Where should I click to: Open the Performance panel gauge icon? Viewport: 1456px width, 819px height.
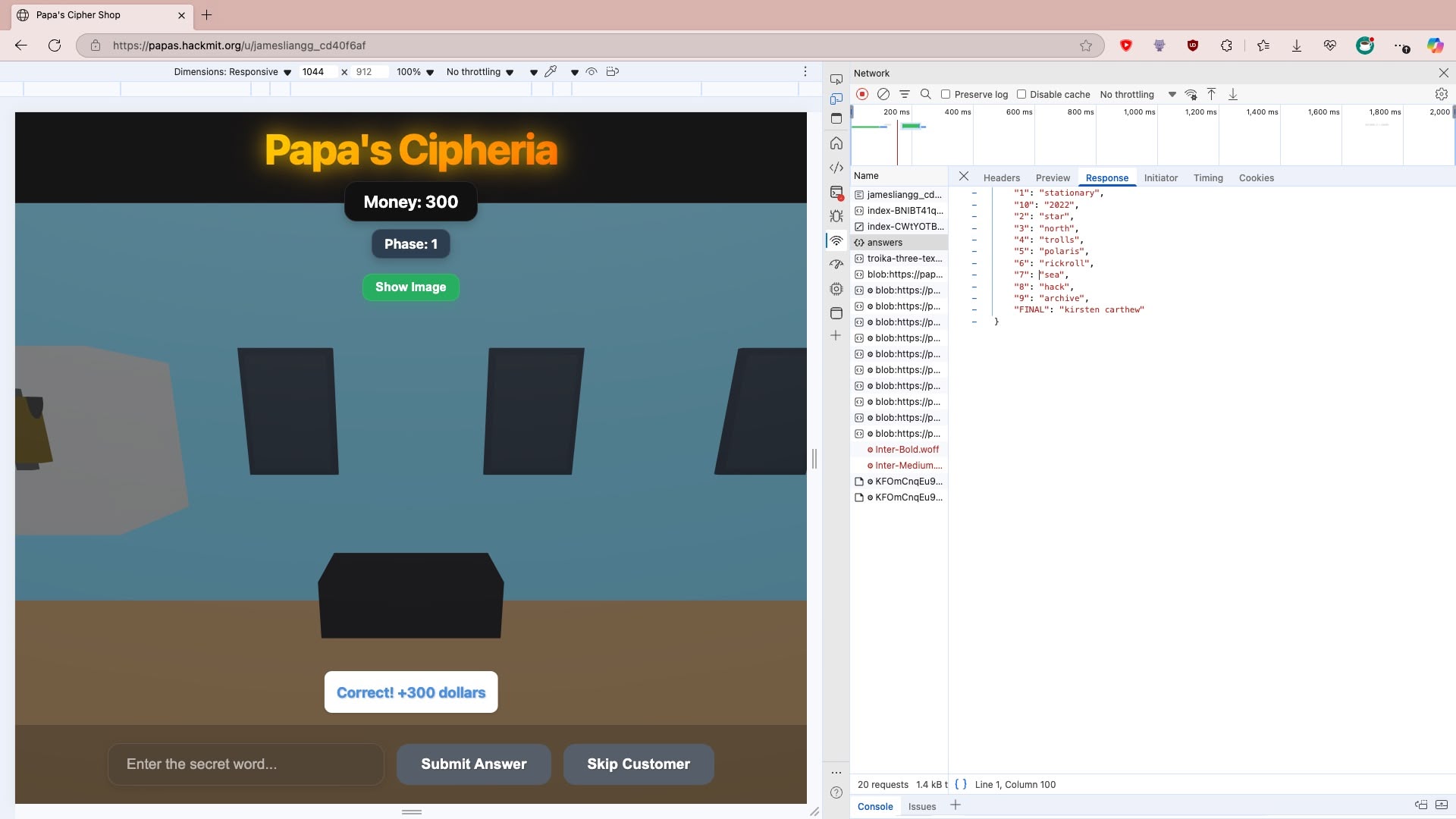click(836, 264)
